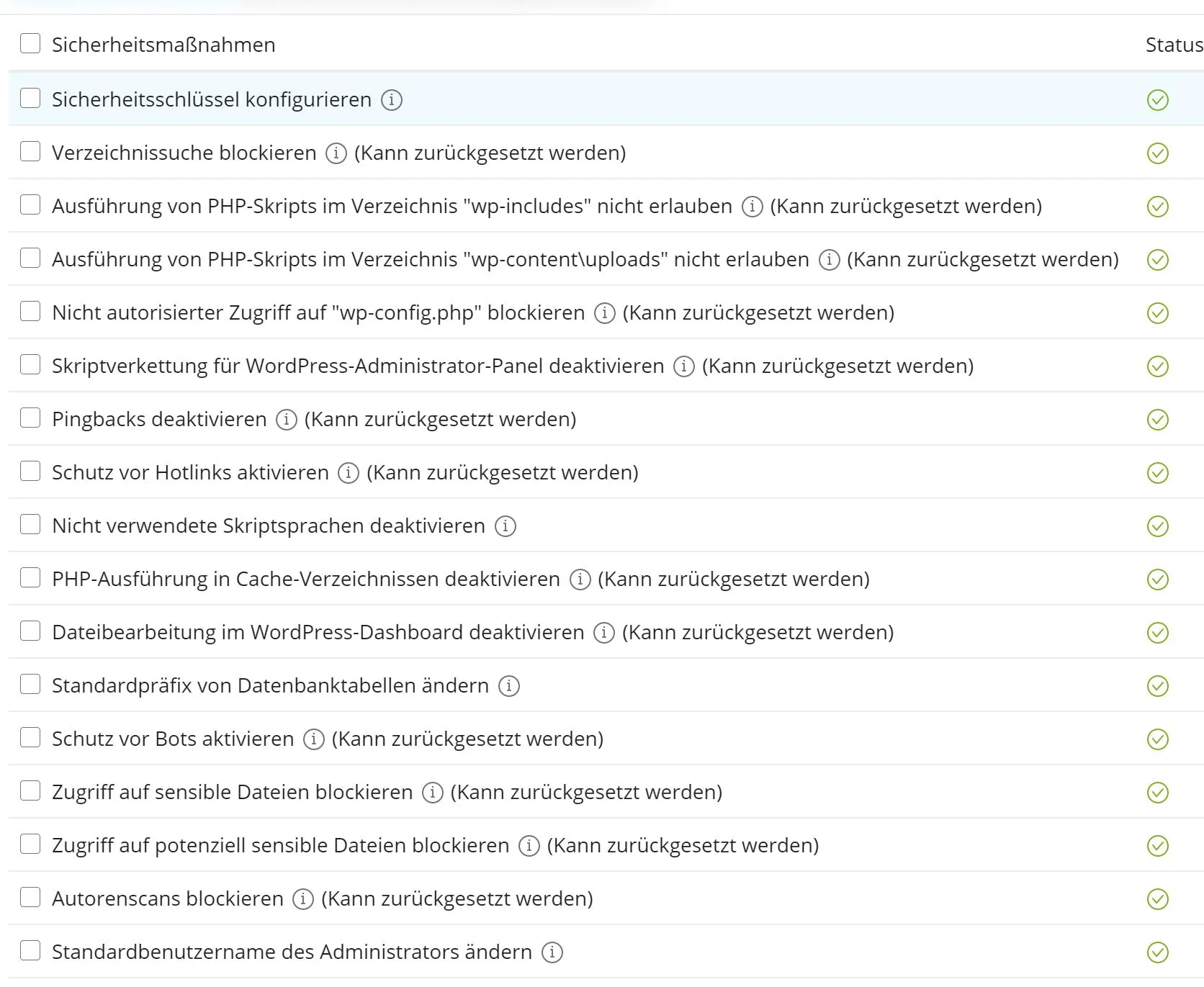Click text 'Autorenscans blockieren'

(x=168, y=898)
